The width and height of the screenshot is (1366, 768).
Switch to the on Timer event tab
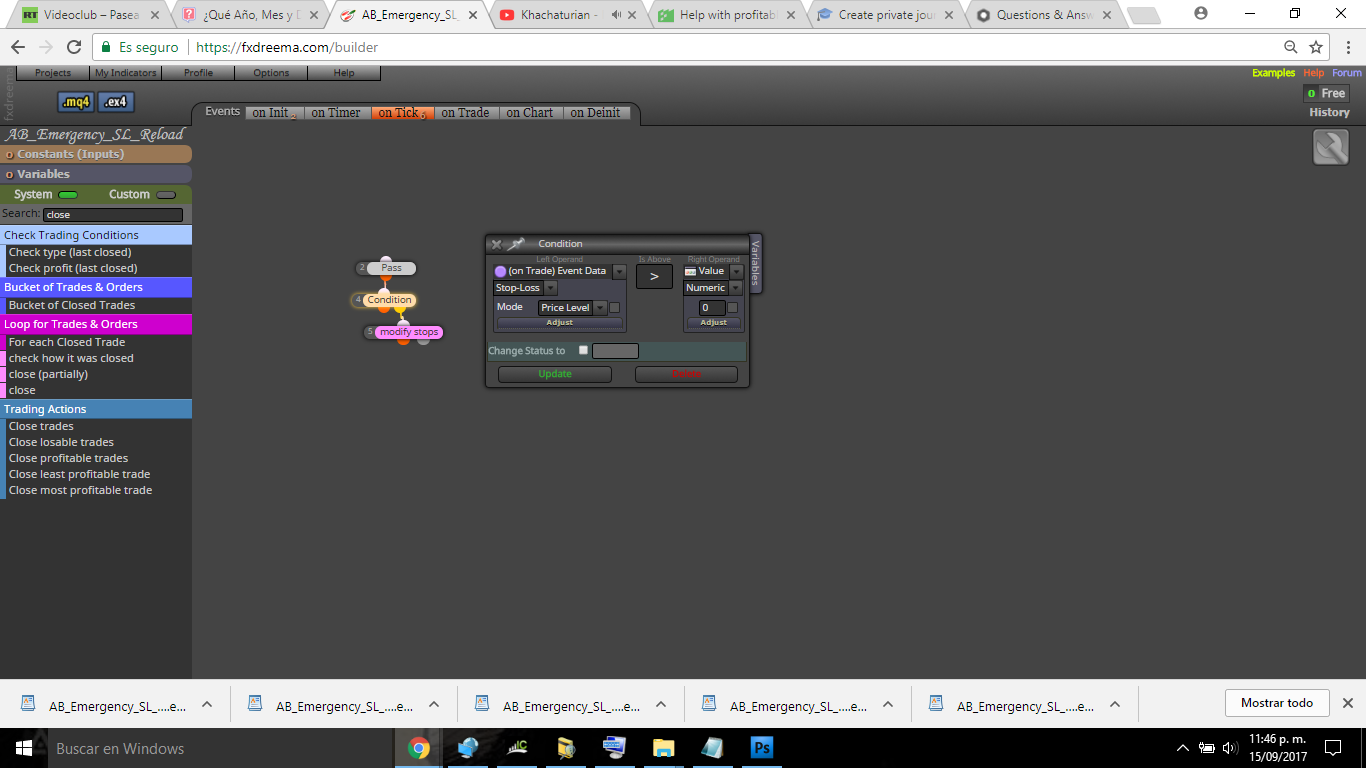337,113
